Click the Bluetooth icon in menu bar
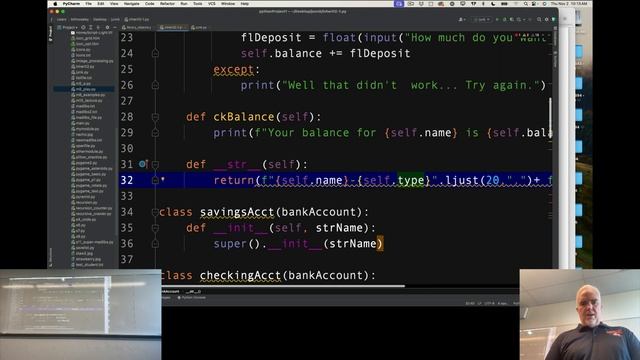640x360 pixels. [483, 4]
